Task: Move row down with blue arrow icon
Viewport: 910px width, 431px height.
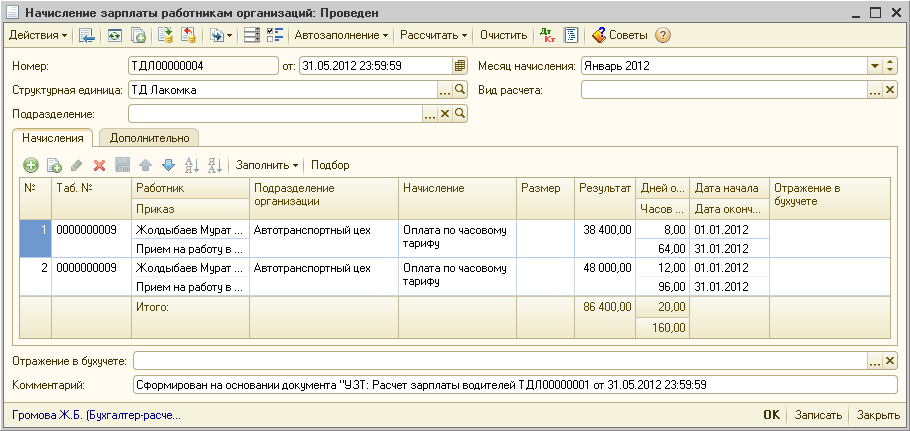Action: point(168,165)
